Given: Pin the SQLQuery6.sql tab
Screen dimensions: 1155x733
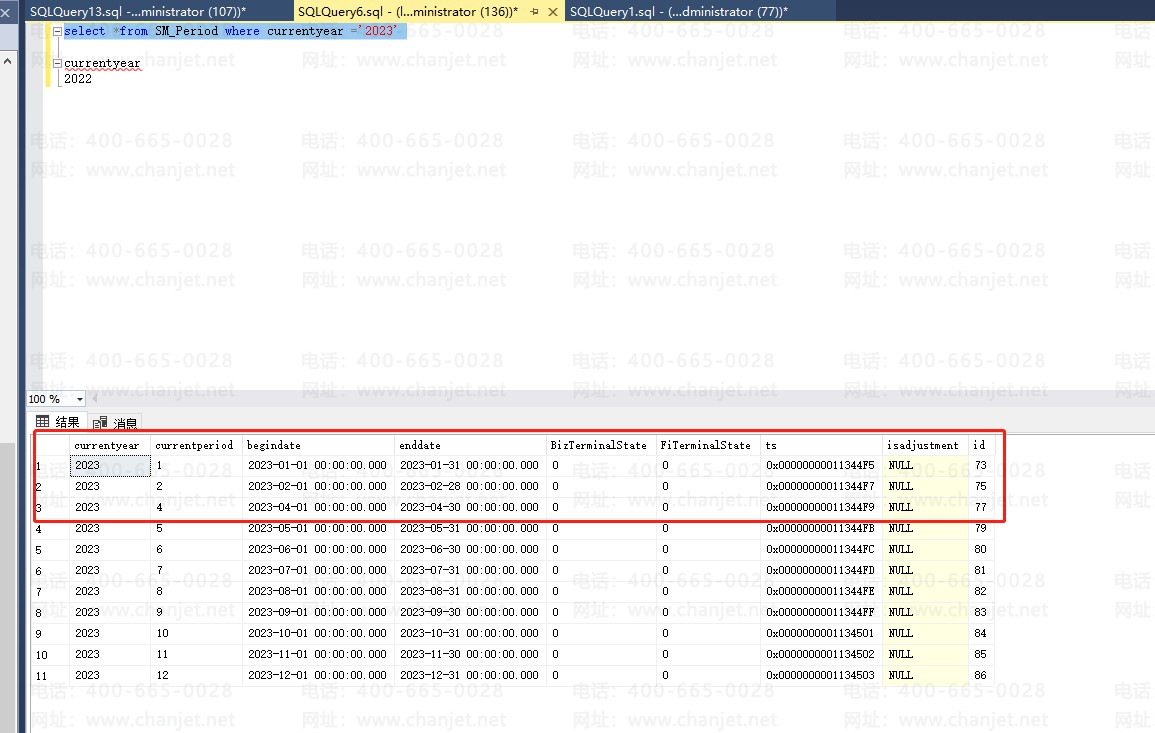Looking at the screenshot, I should [534, 12].
